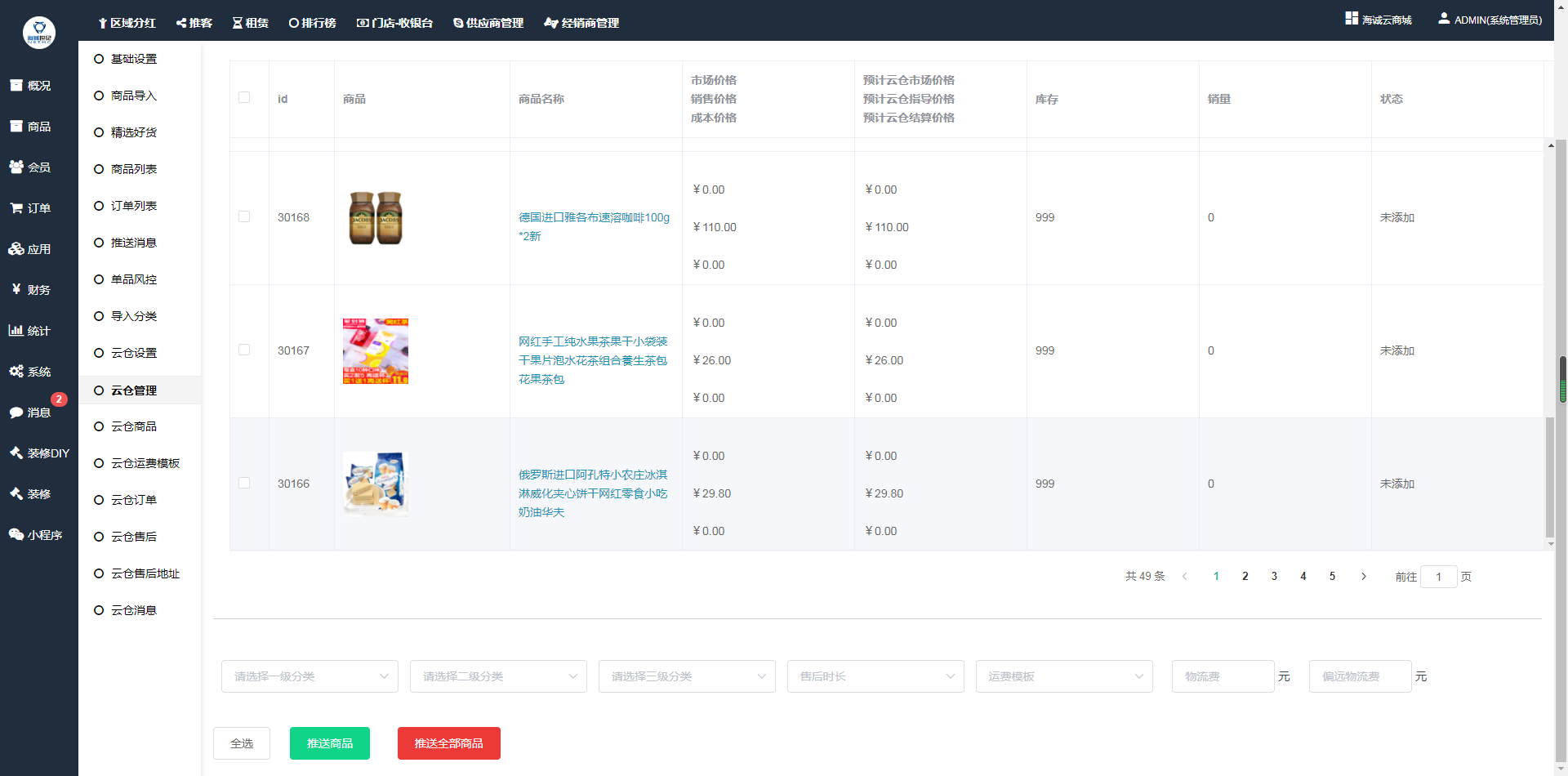The image size is (1568, 776).
Task: Click the Jacobs coffee product thumbnail
Action: 376,217
